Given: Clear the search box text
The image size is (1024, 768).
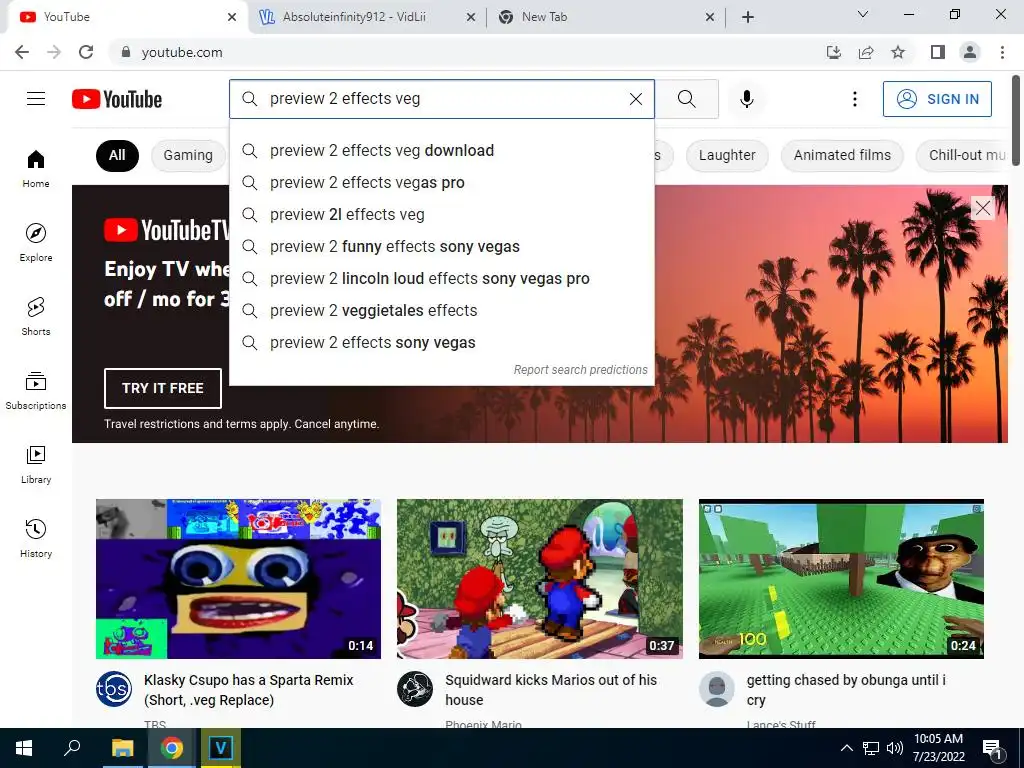Looking at the screenshot, I should [635, 99].
